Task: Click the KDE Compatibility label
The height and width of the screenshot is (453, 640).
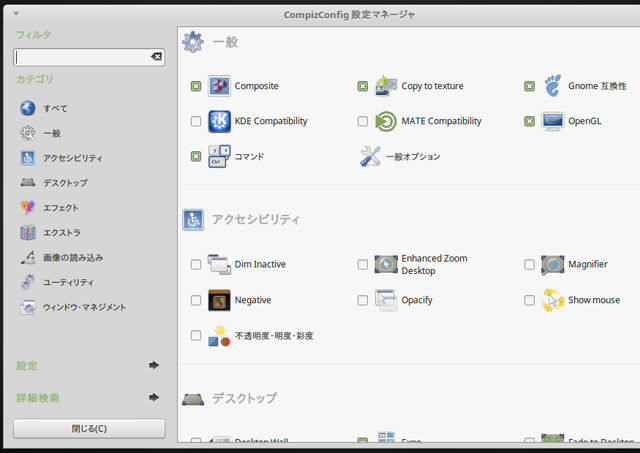Action: click(271, 121)
